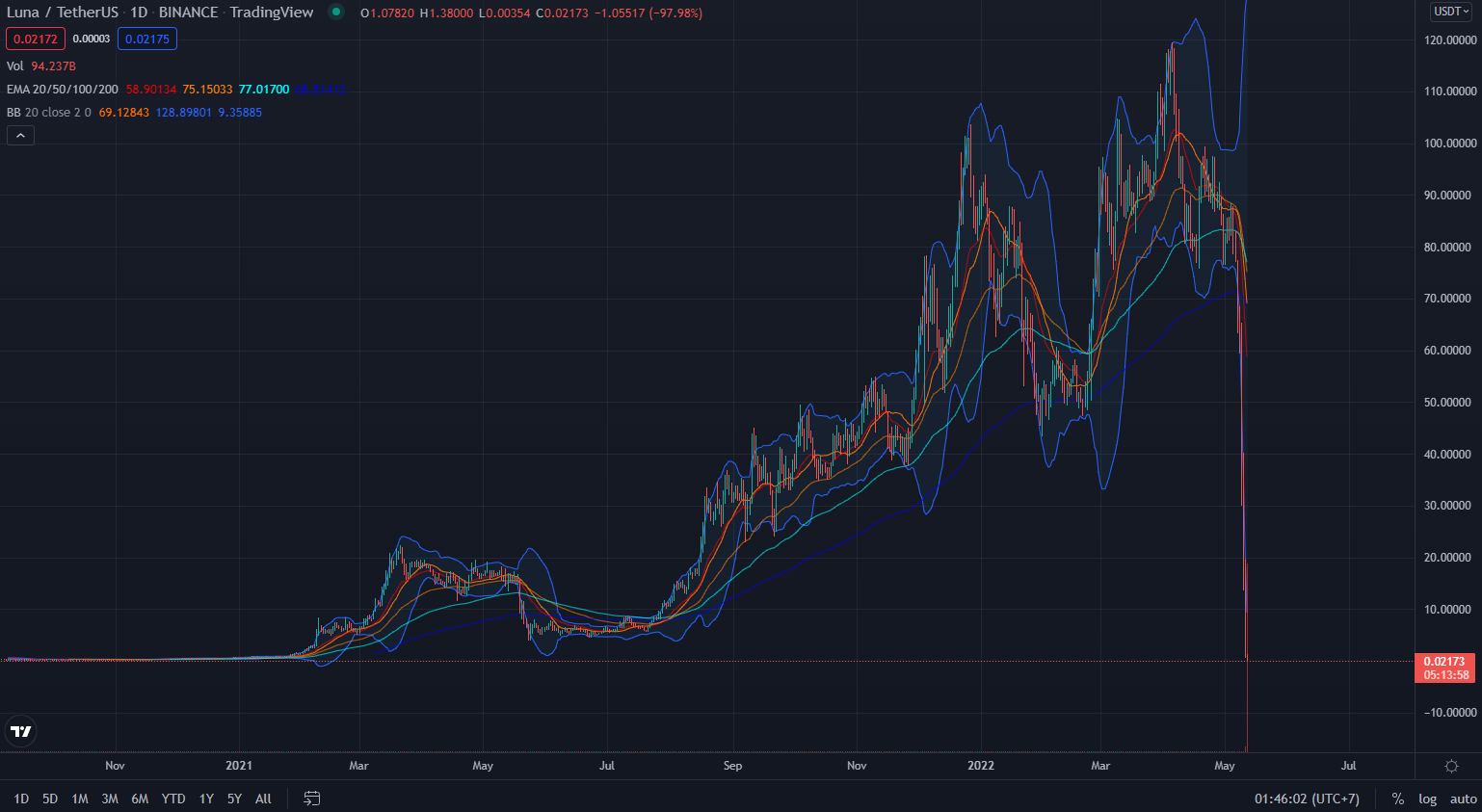This screenshot has height=812, width=1482.
Task: Click the −10.00000 price axis label
Action: pos(1450,713)
